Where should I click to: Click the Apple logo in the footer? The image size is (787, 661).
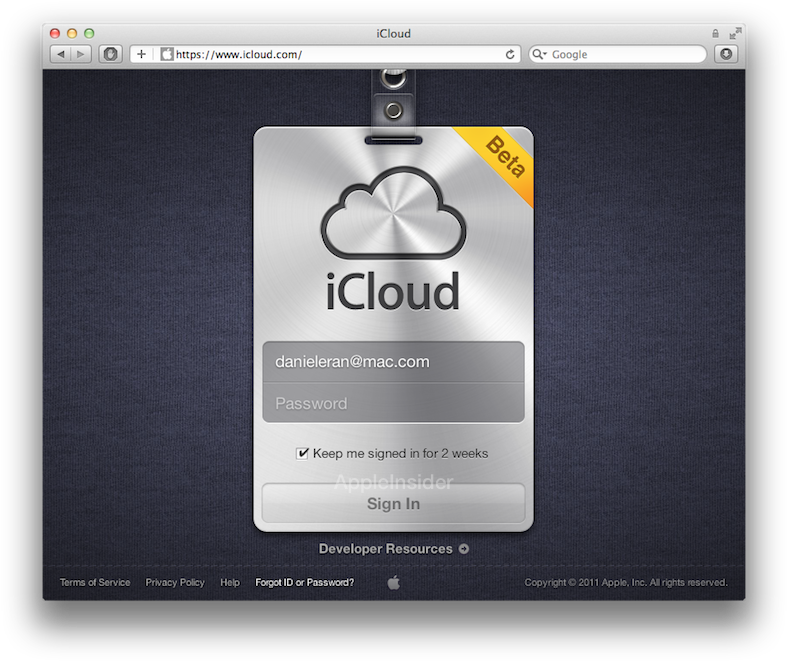click(x=393, y=582)
